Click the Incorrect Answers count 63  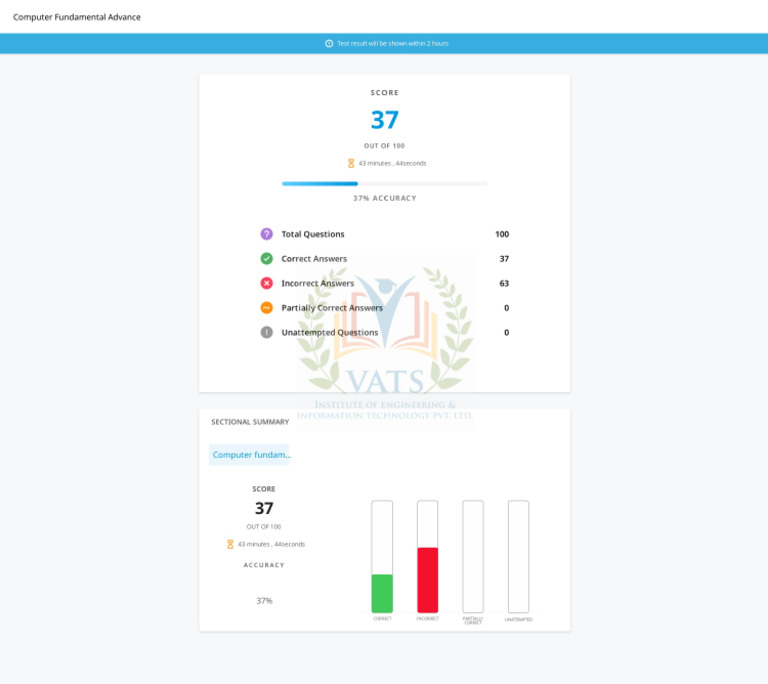click(x=504, y=283)
